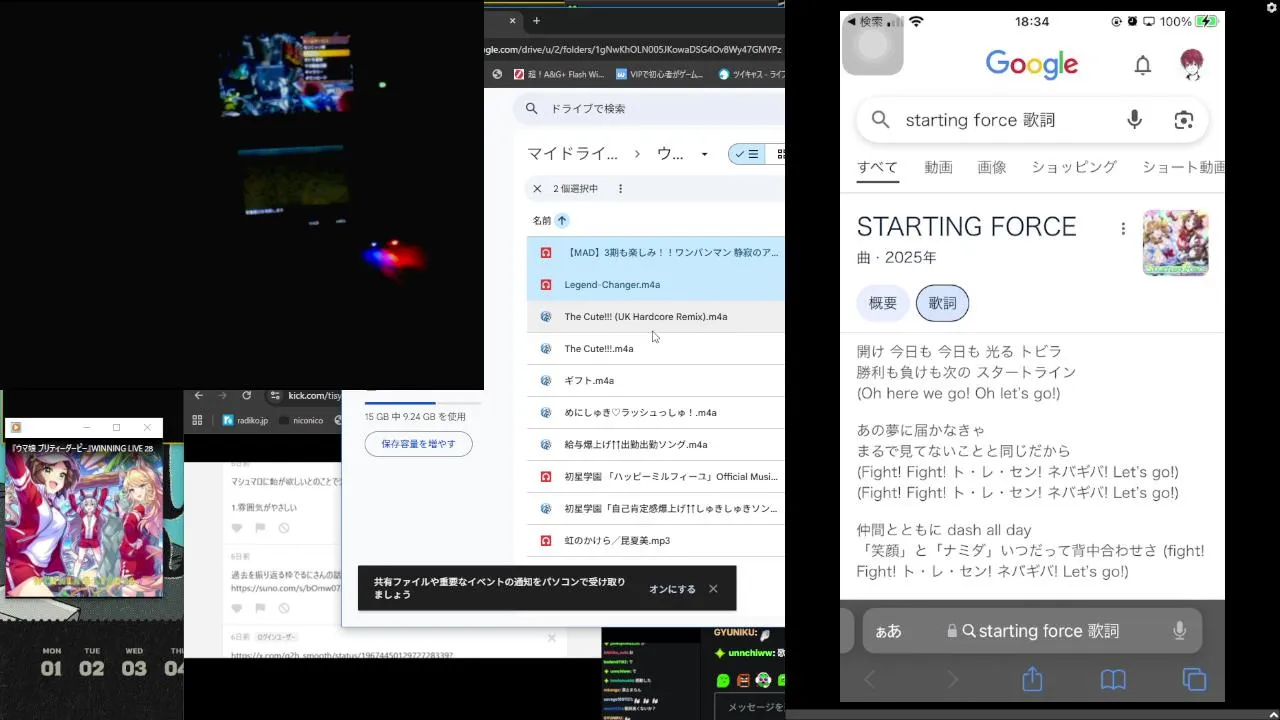Click the Drive URL address bar
Viewport: 1280px width, 720px height.
(x=634, y=49)
